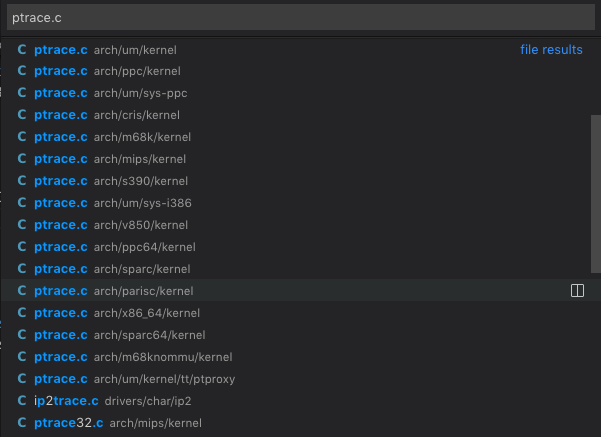Click the search input containing ptrace.c
The image size is (601, 437).
pyautogui.click(x=301, y=18)
